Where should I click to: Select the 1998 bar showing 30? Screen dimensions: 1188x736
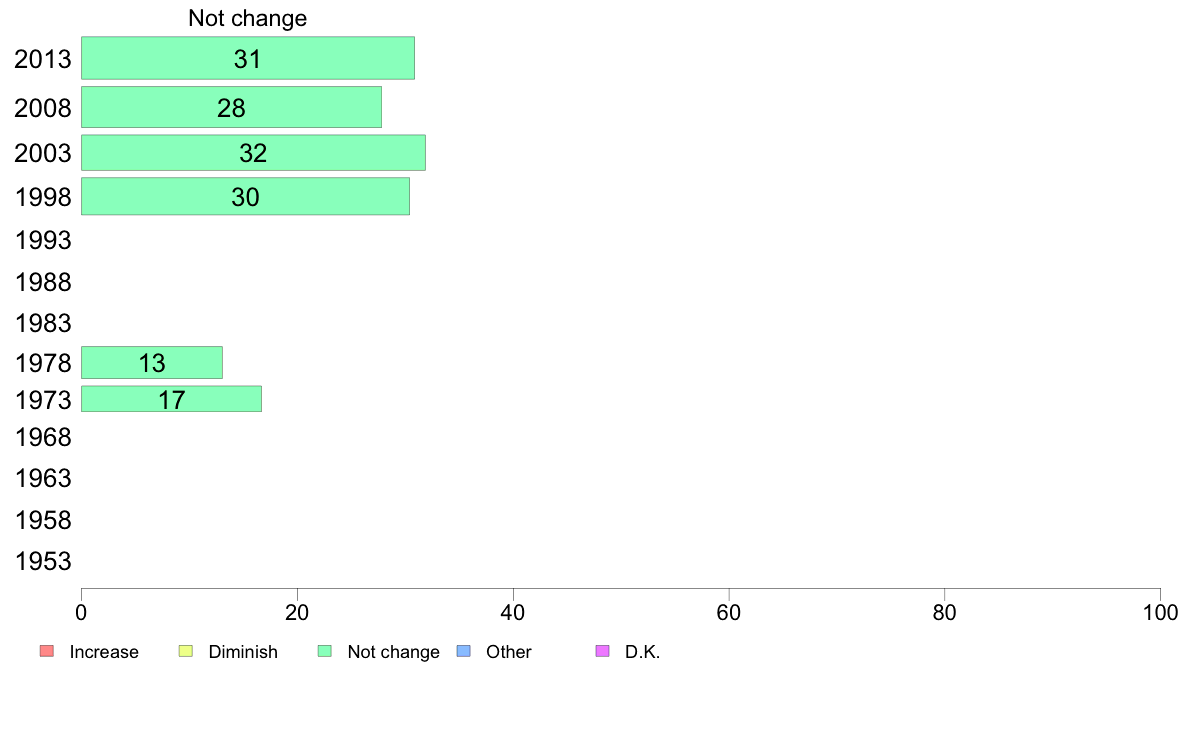245,196
